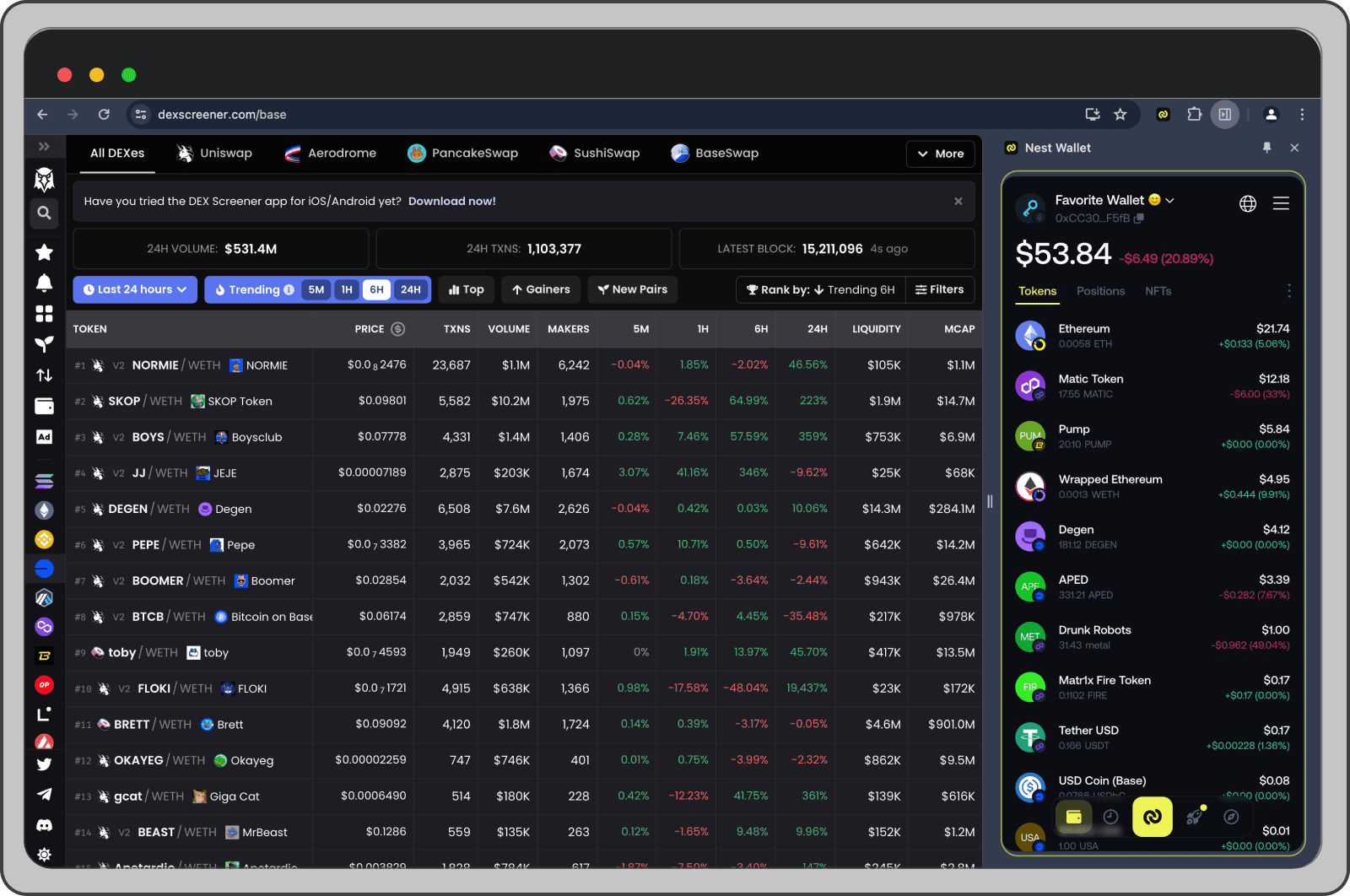Viewport: 1350px width, 896px height.
Task: Bookmark this page with star icon
Action: [x=1120, y=115]
